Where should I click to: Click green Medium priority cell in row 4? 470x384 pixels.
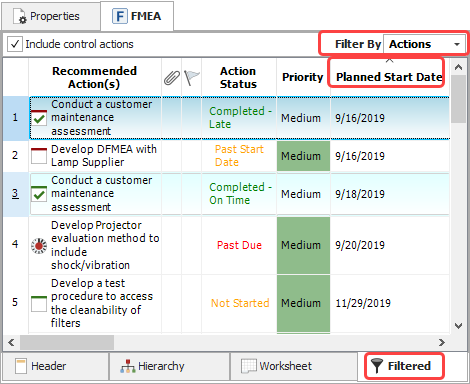(x=303, y=245)
